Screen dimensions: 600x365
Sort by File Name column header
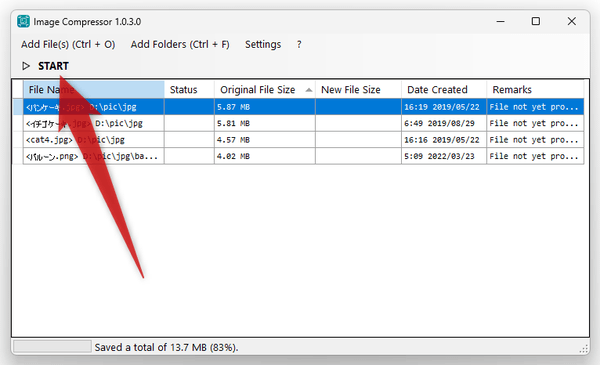(94, 90)
